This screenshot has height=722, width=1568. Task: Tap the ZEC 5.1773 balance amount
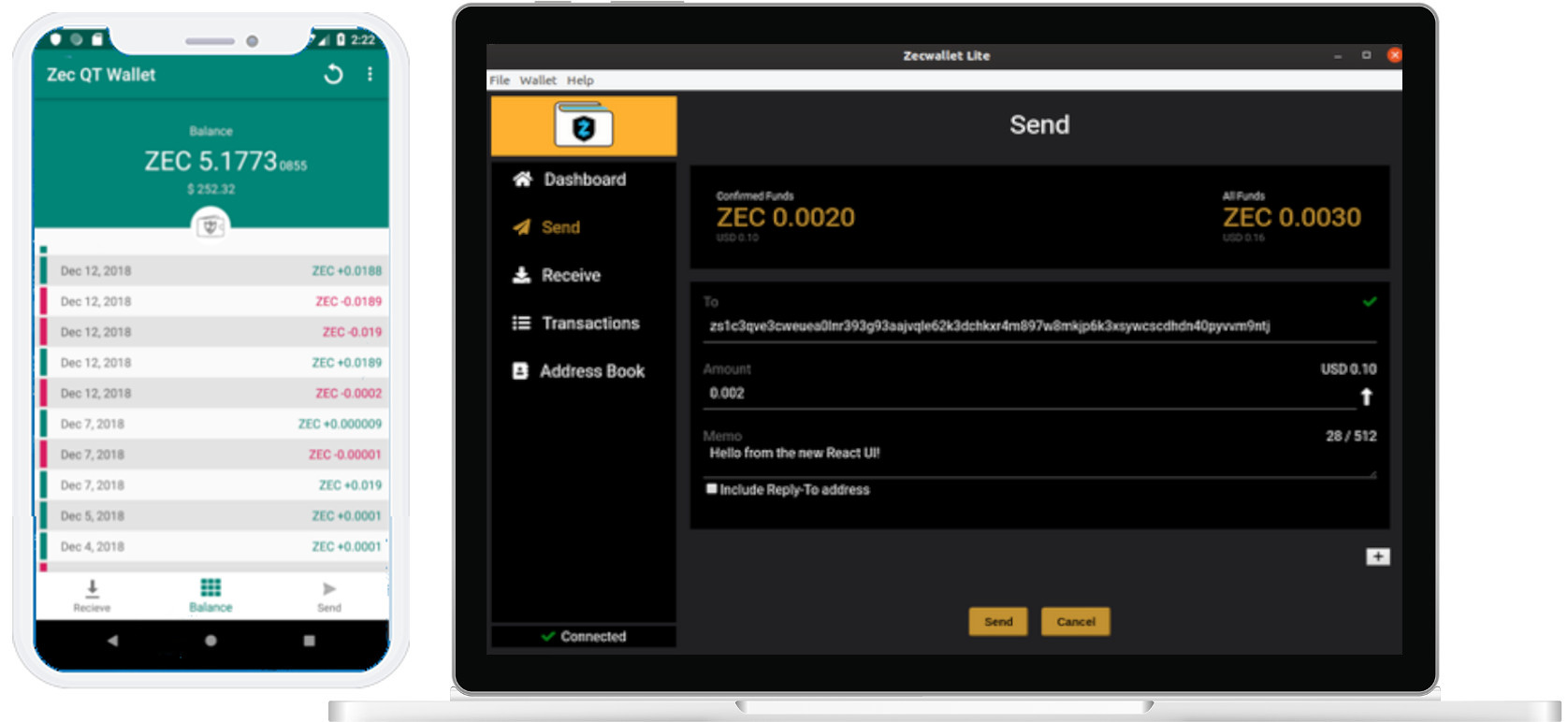[225, 162]
